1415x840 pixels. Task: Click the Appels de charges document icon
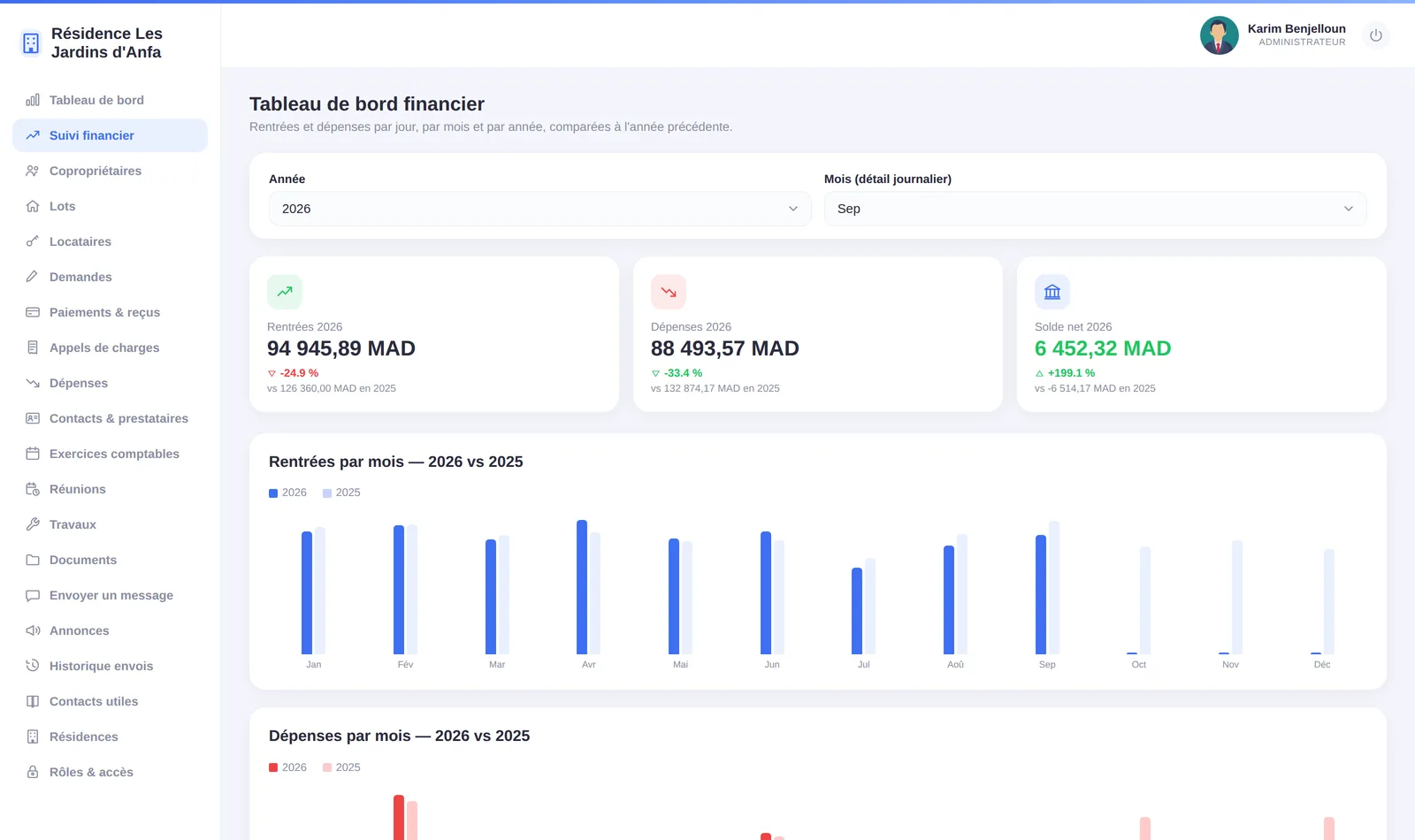(x=33, y=347)
